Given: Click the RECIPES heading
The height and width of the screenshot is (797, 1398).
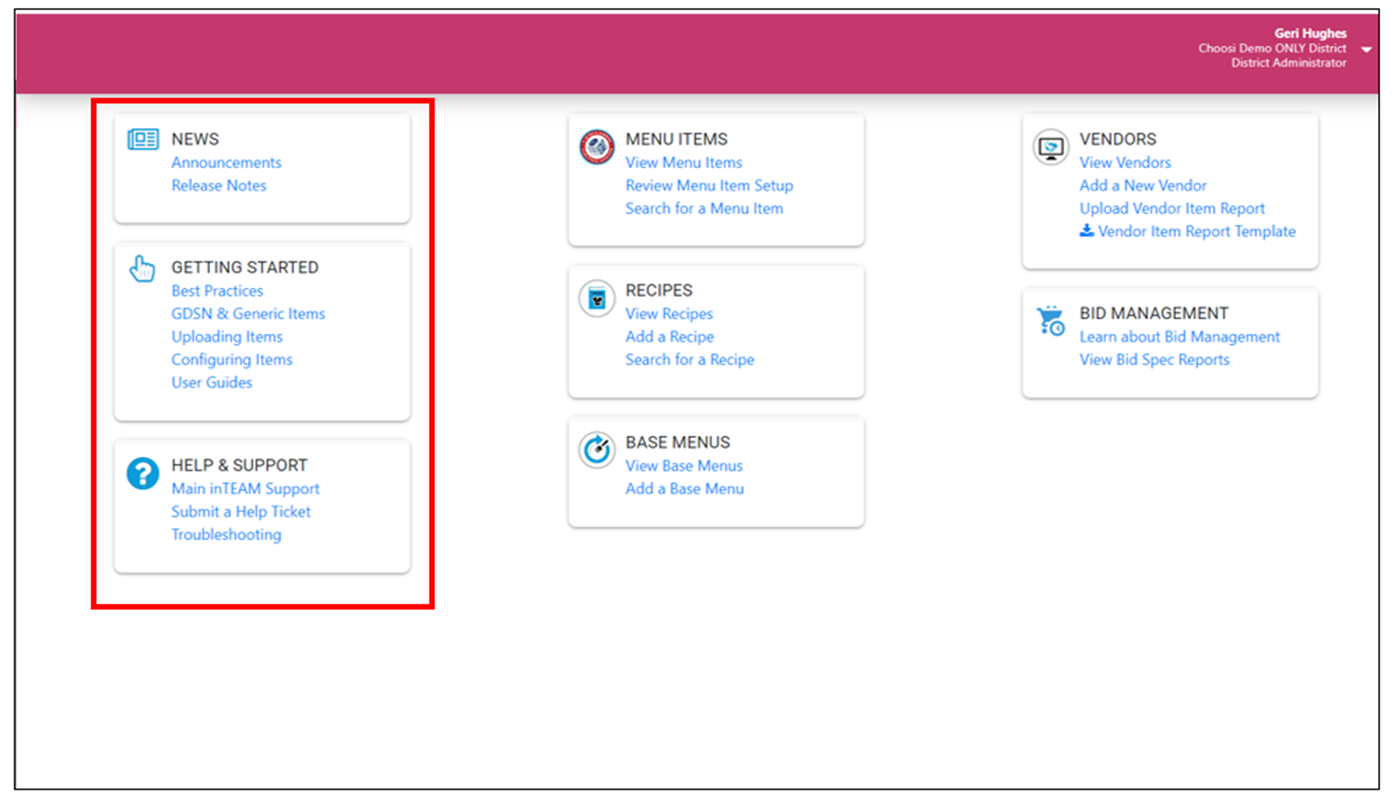Looking at the screenshot, I should 659,290.
